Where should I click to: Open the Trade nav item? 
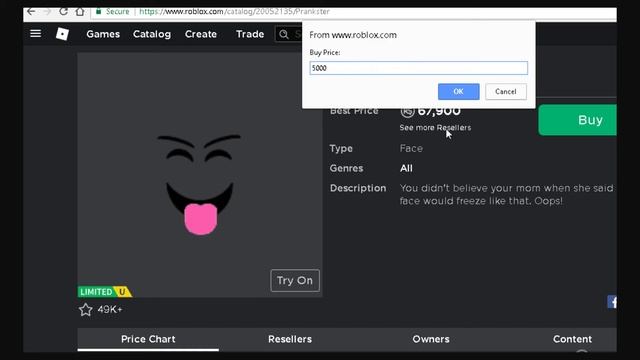(x=250, y=34)
